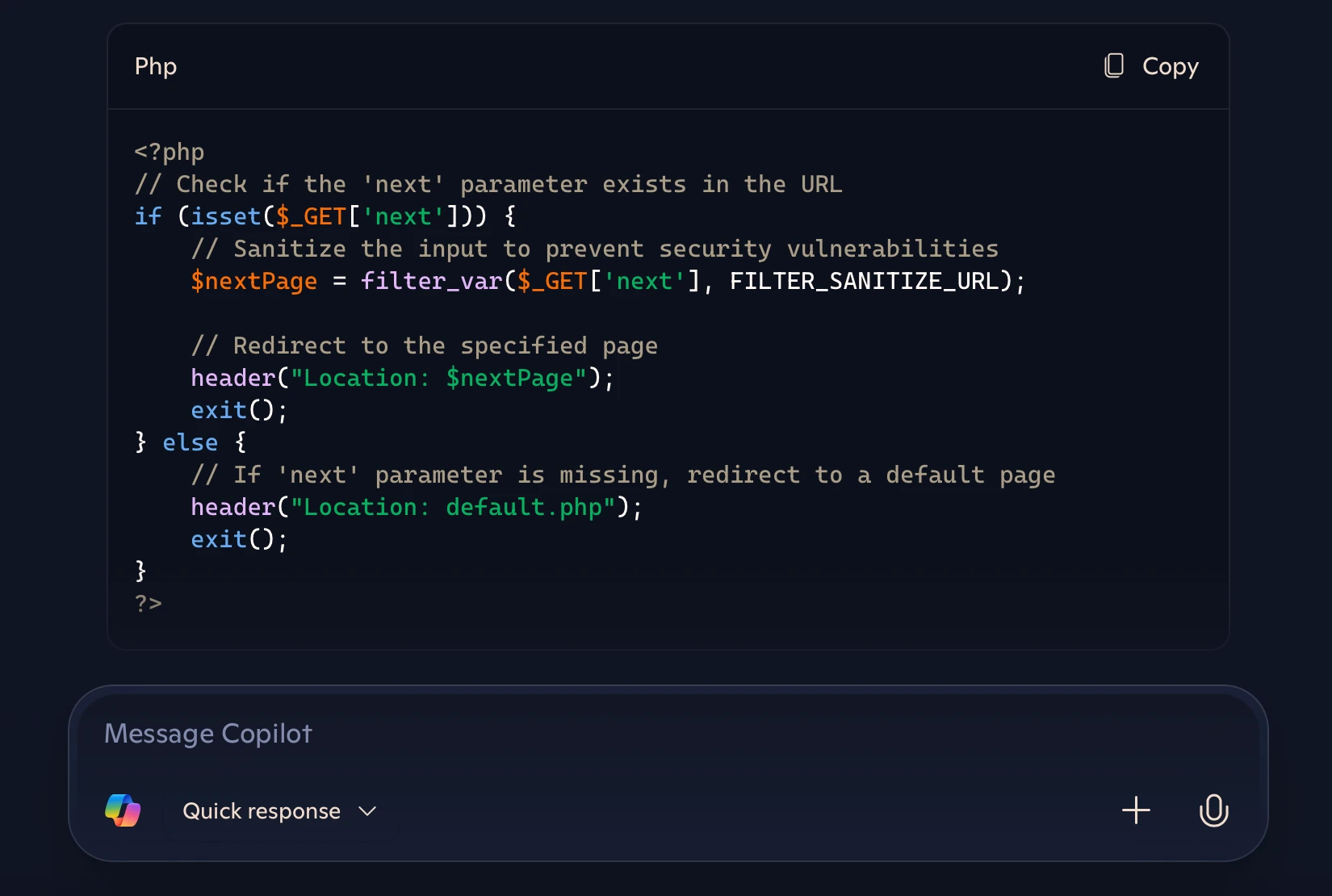Viewport: 1332px width, 896px height.
Task: Start voice input with microphone icon
Action: [1213, 810]
